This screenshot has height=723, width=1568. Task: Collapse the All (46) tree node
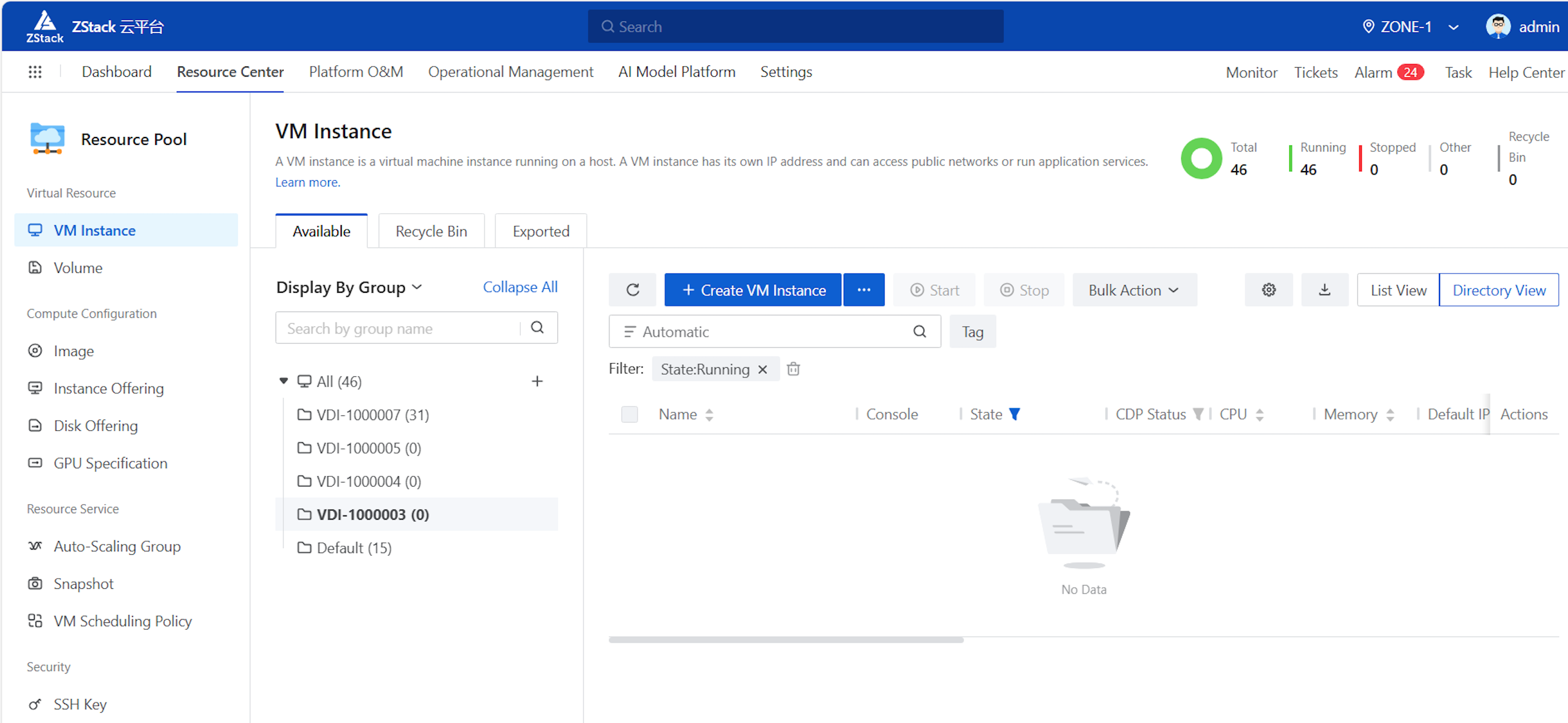tap(283, 381)
